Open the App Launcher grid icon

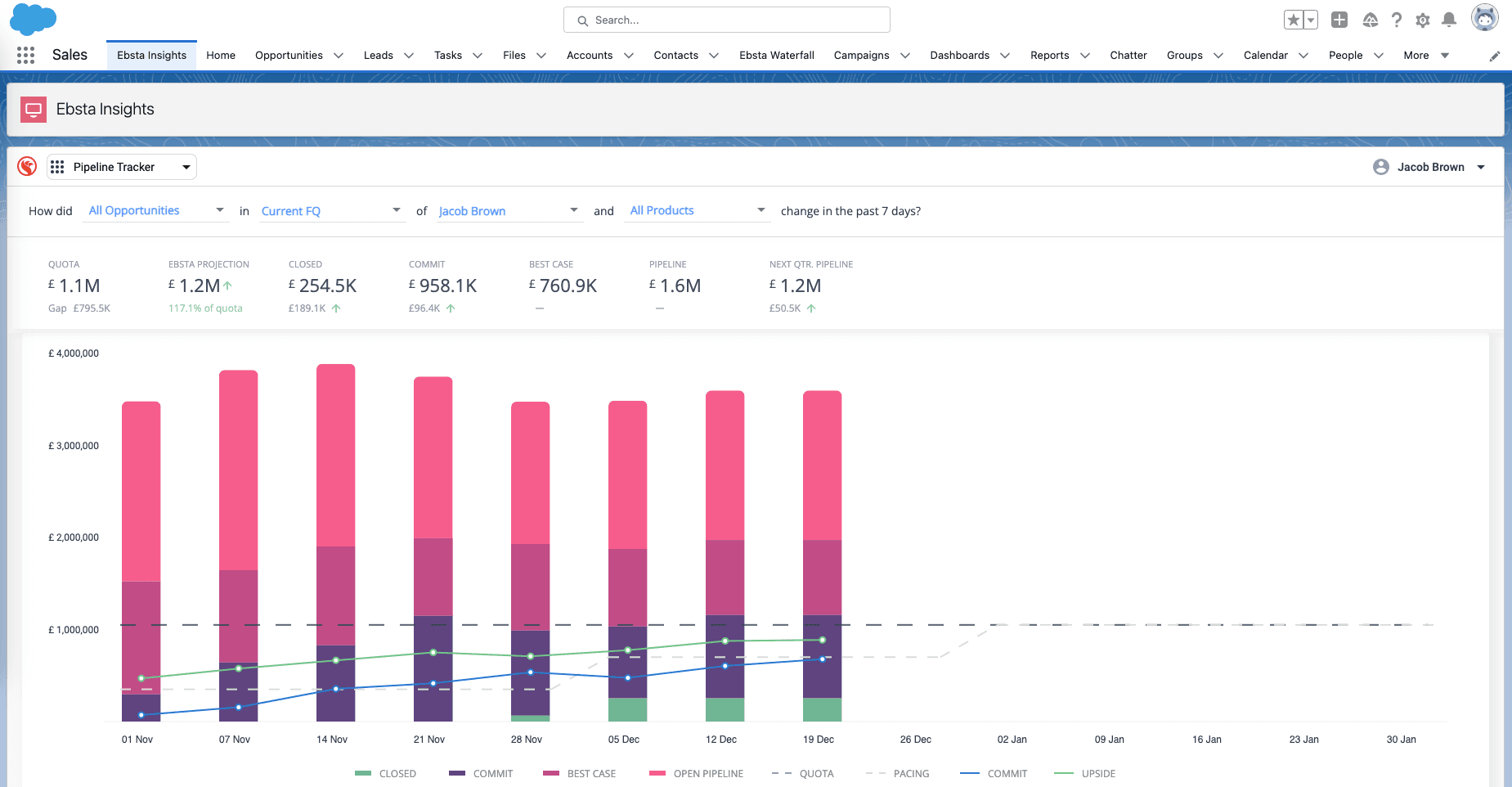pos(25,55)
